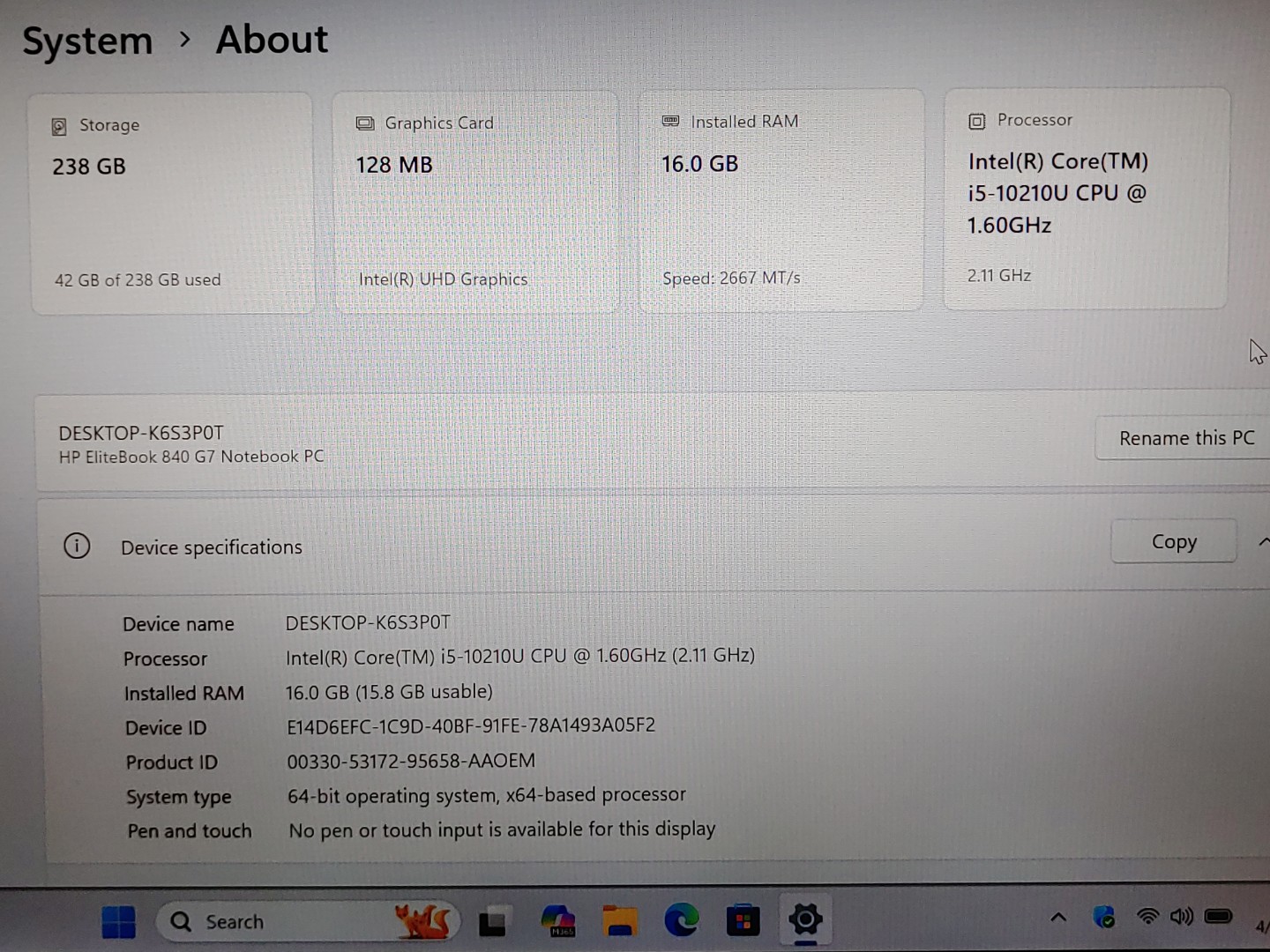Open the Windows Start menu
The height and width of the screenshot is (952, 1270).
tap(118, 922)
